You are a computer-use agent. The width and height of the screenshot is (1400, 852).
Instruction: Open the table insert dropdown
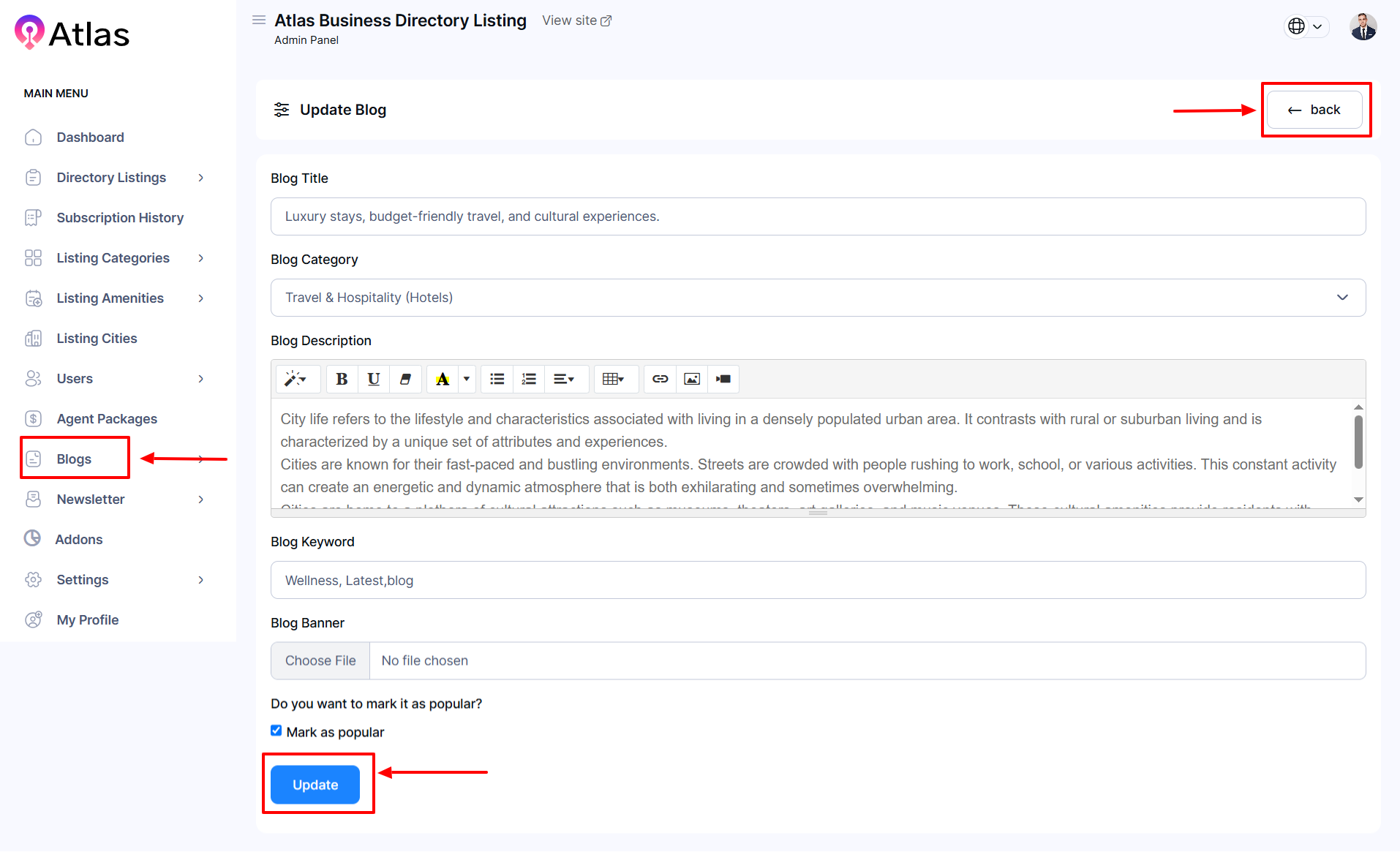pyautogui.click(x=613, y=379)
